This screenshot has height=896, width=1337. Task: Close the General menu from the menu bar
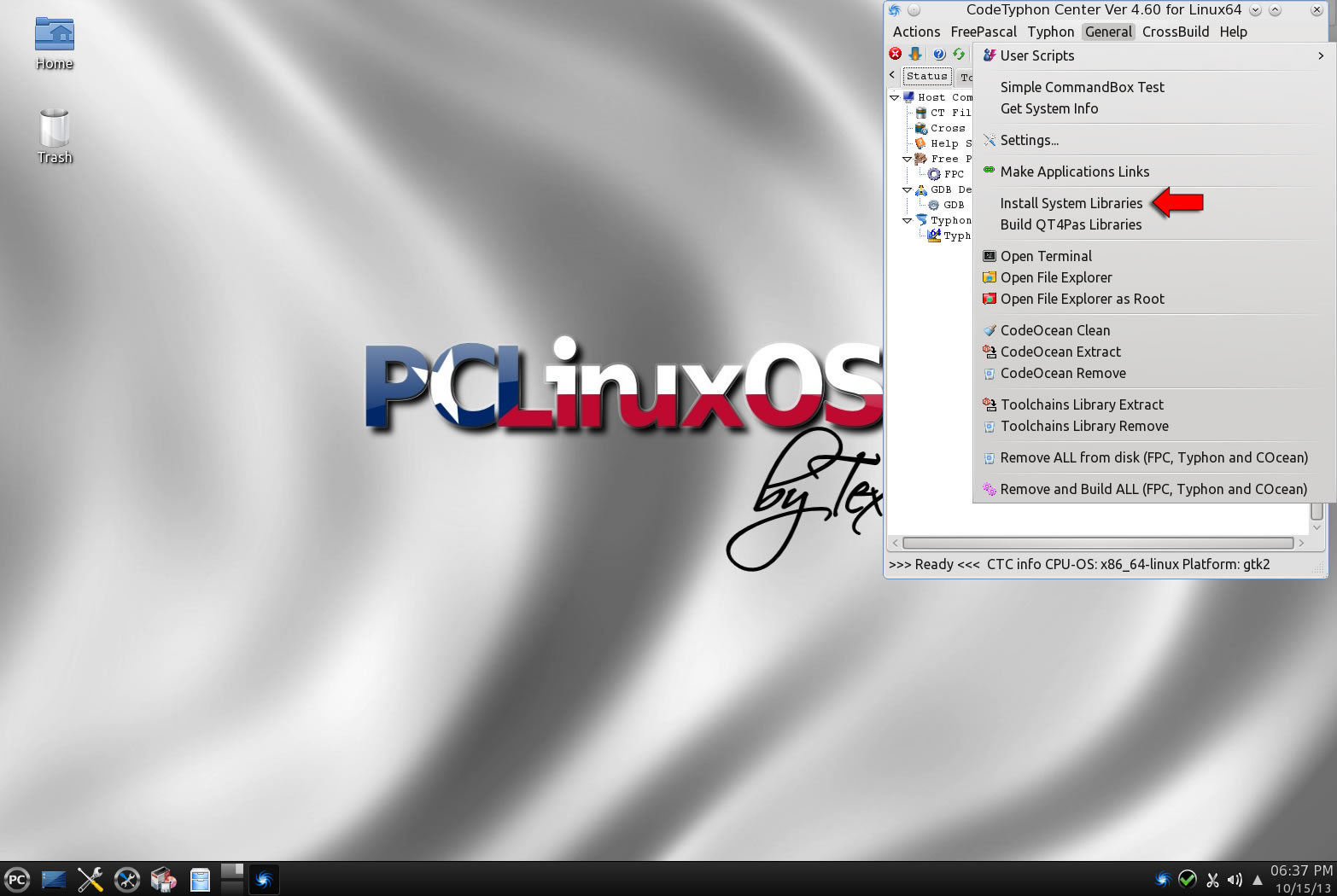point(1108,32)
